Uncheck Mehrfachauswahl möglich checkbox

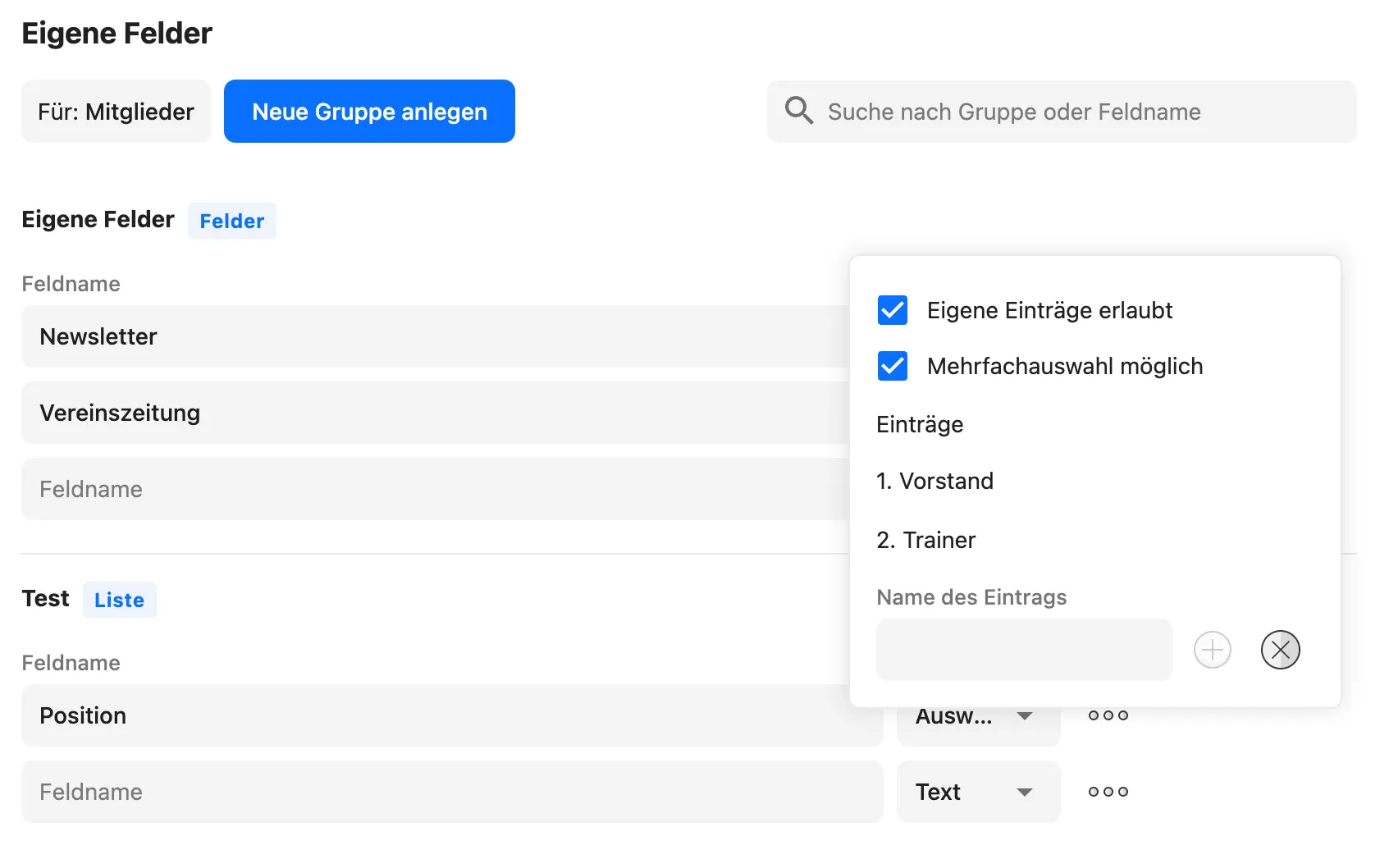tap(892, 366)
